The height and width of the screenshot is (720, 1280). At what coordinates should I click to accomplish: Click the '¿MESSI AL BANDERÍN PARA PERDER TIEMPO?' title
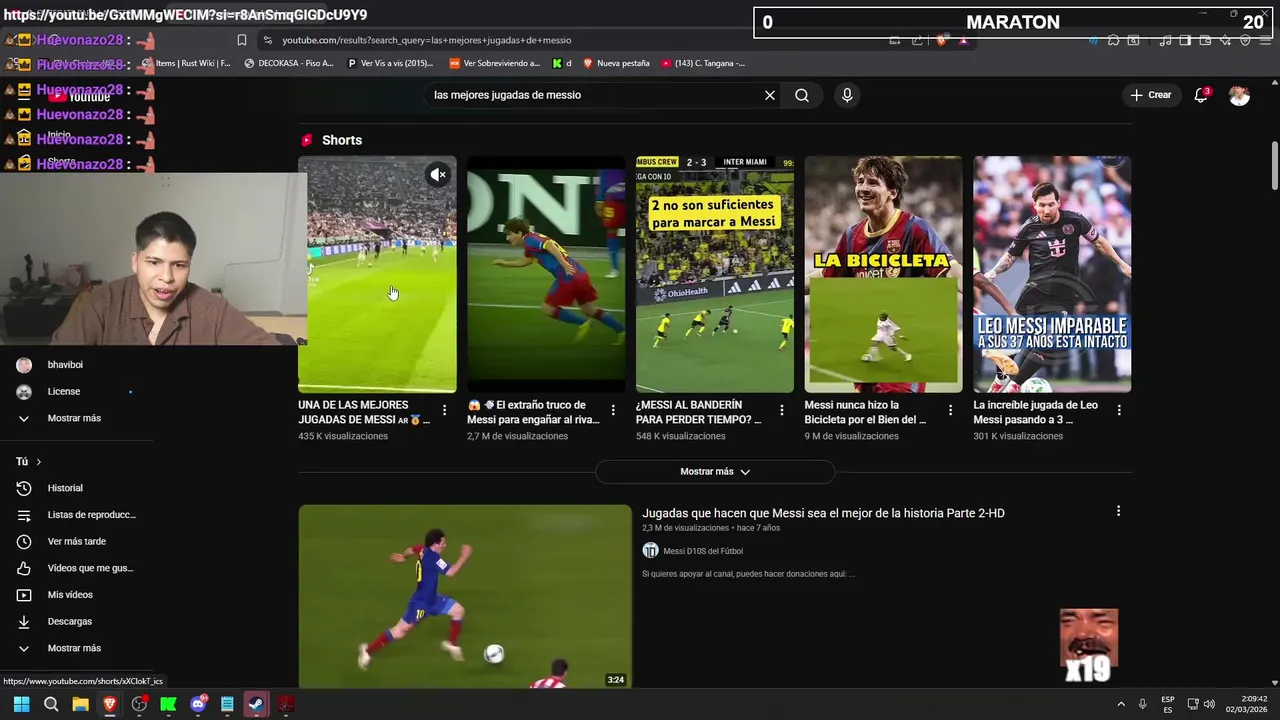[x=698, y=412]
